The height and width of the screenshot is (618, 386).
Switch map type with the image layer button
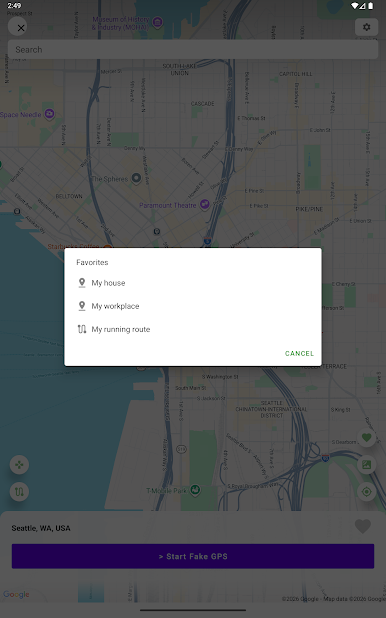pyautogui.click(x=366, y=465)
